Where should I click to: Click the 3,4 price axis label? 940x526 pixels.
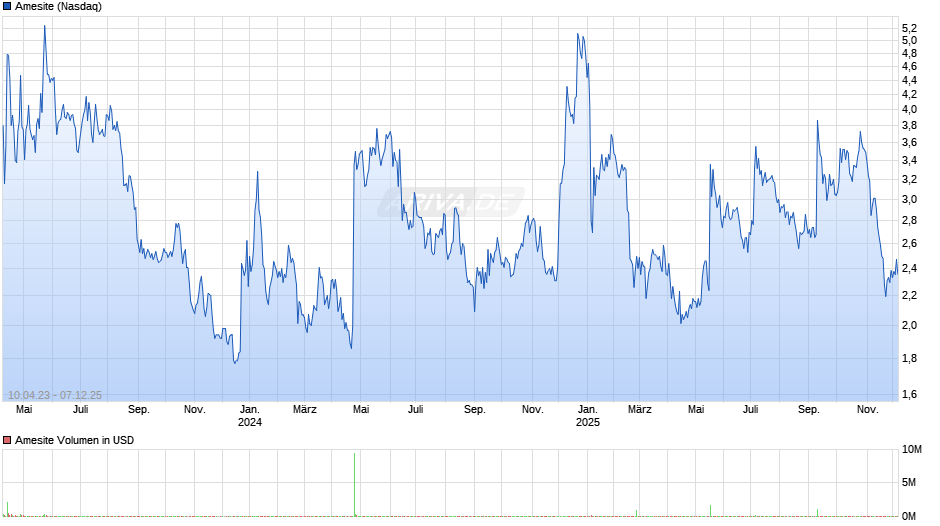tap(909, 161)
